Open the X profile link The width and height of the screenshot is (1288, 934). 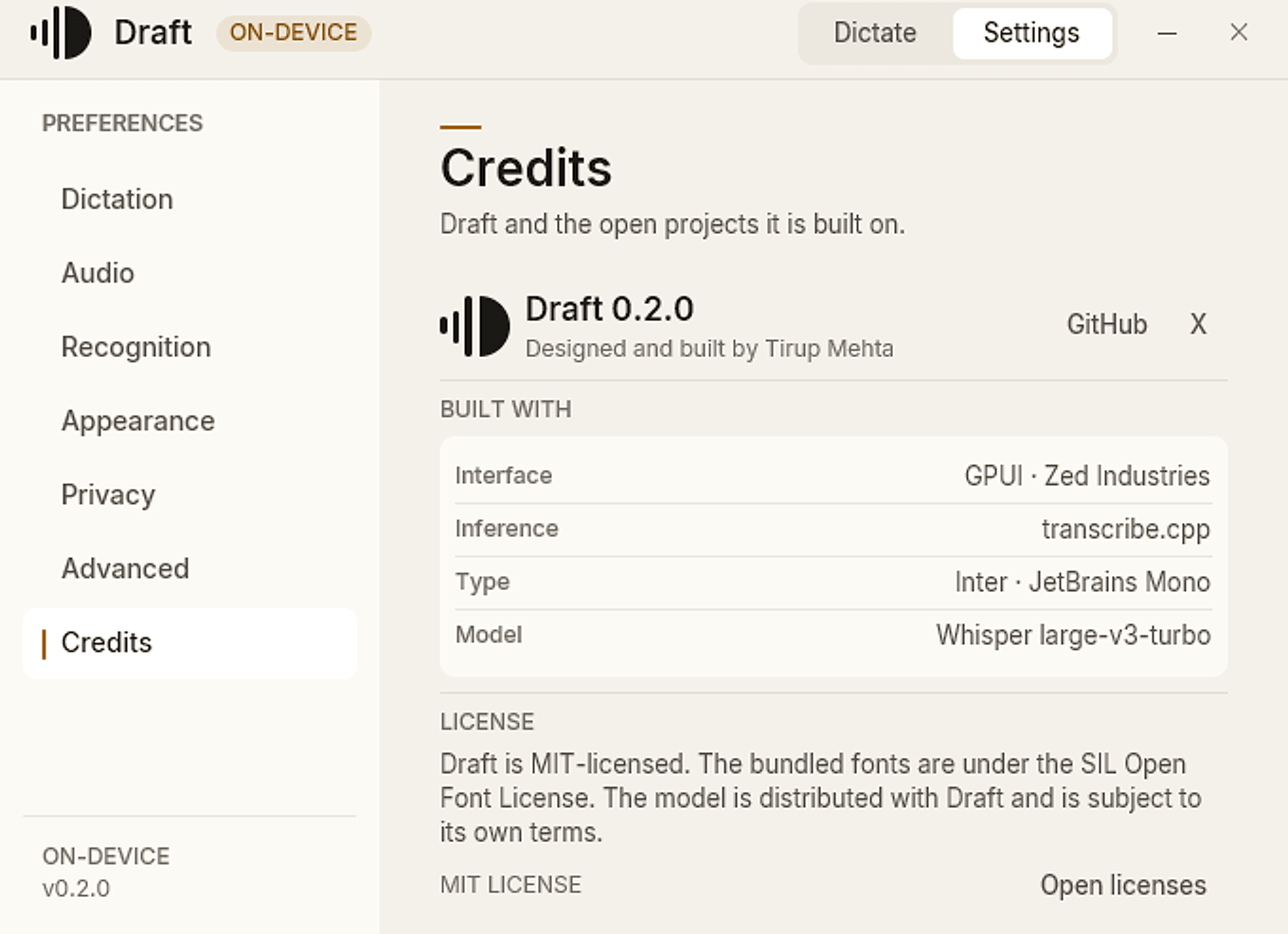[x=1198, y=324]
